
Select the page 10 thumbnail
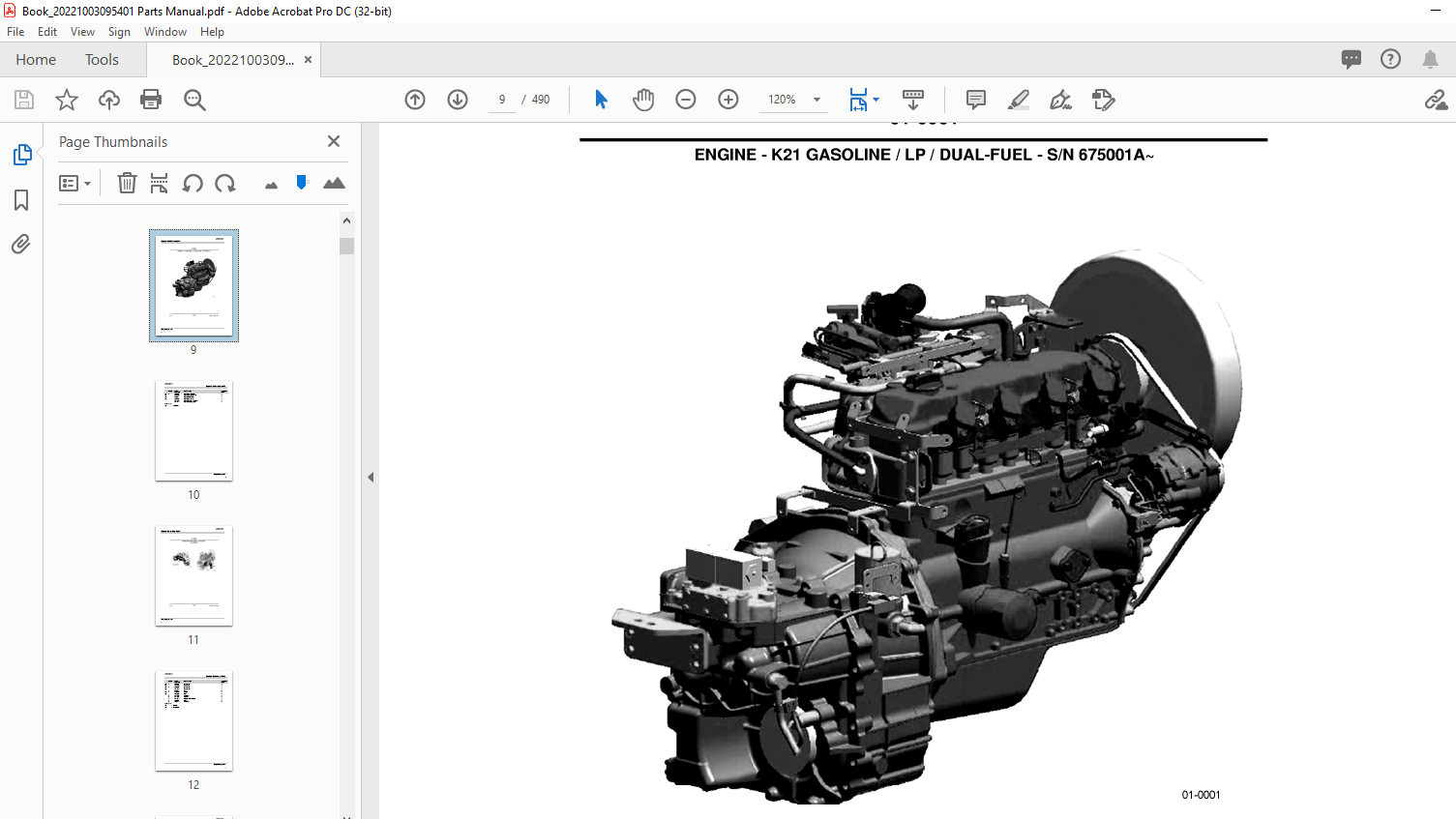tap(193, 431)
